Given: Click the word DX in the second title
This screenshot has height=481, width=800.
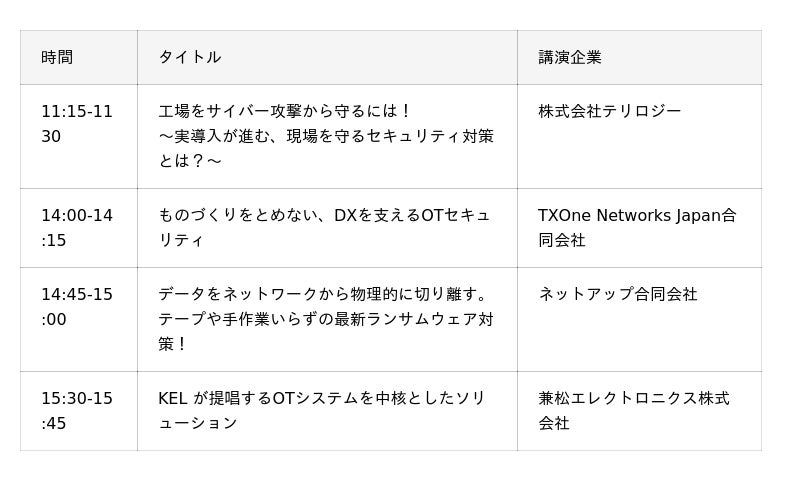Looking at the screenshot, I should [345, 215].
